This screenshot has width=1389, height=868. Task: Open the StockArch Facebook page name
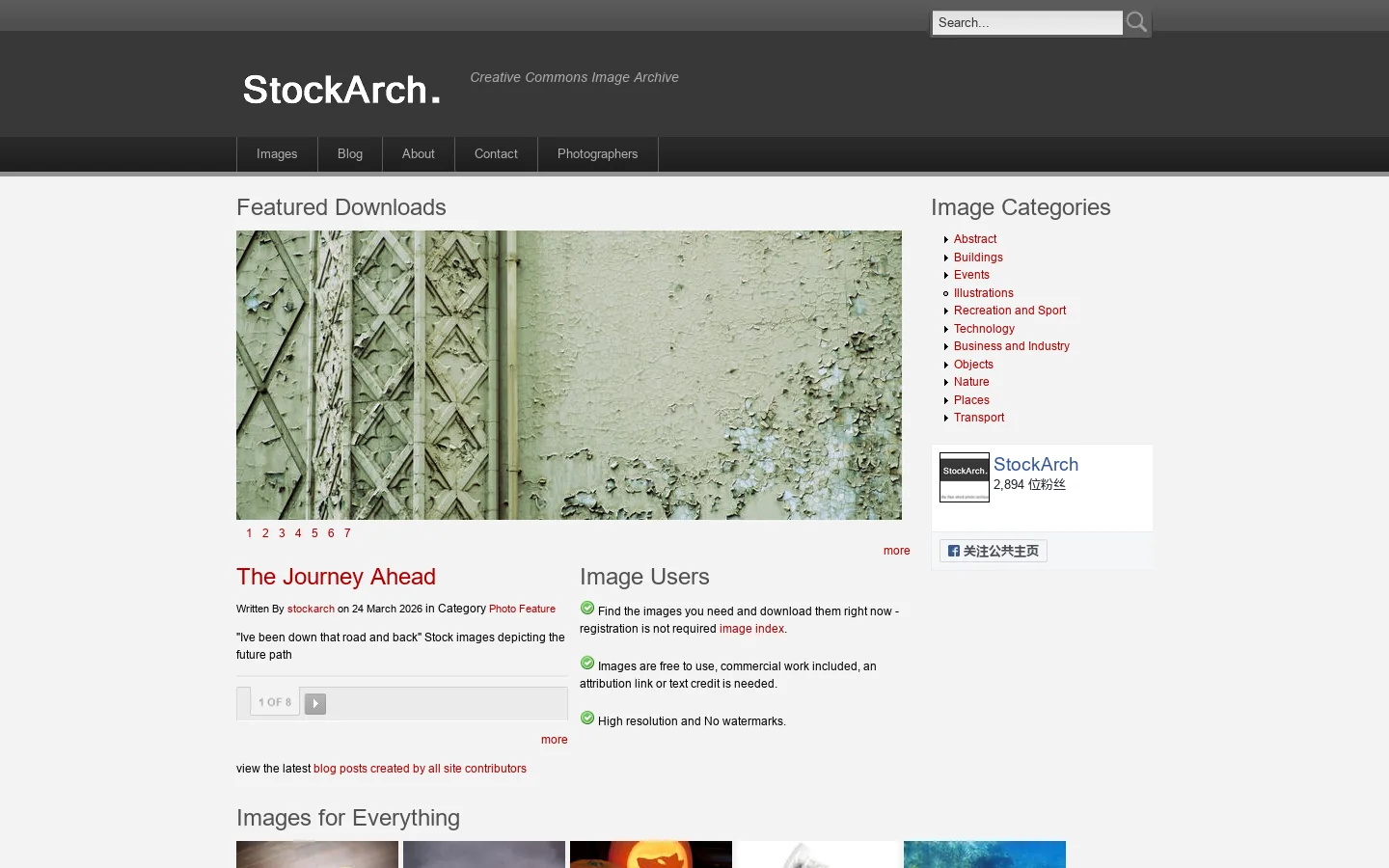click(1036, 464)
